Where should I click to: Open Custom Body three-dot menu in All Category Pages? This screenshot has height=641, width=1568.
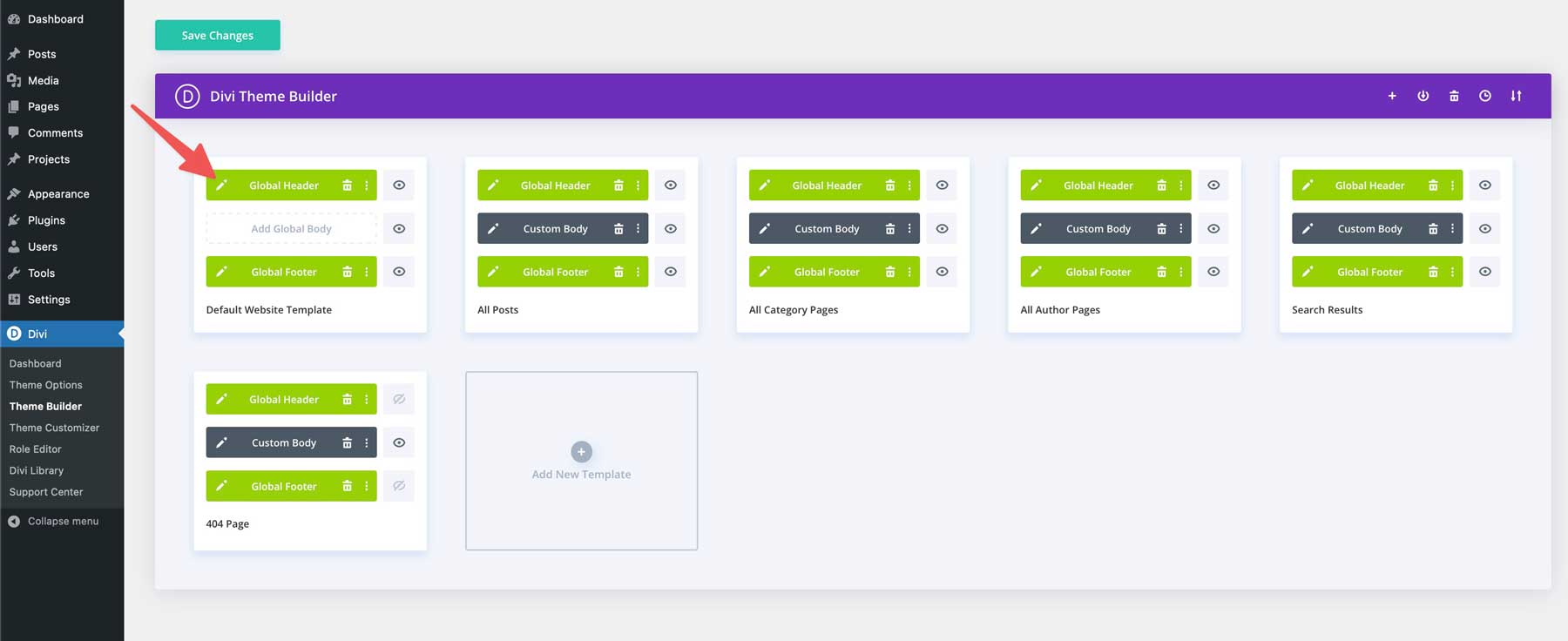[x=909, y=229]
